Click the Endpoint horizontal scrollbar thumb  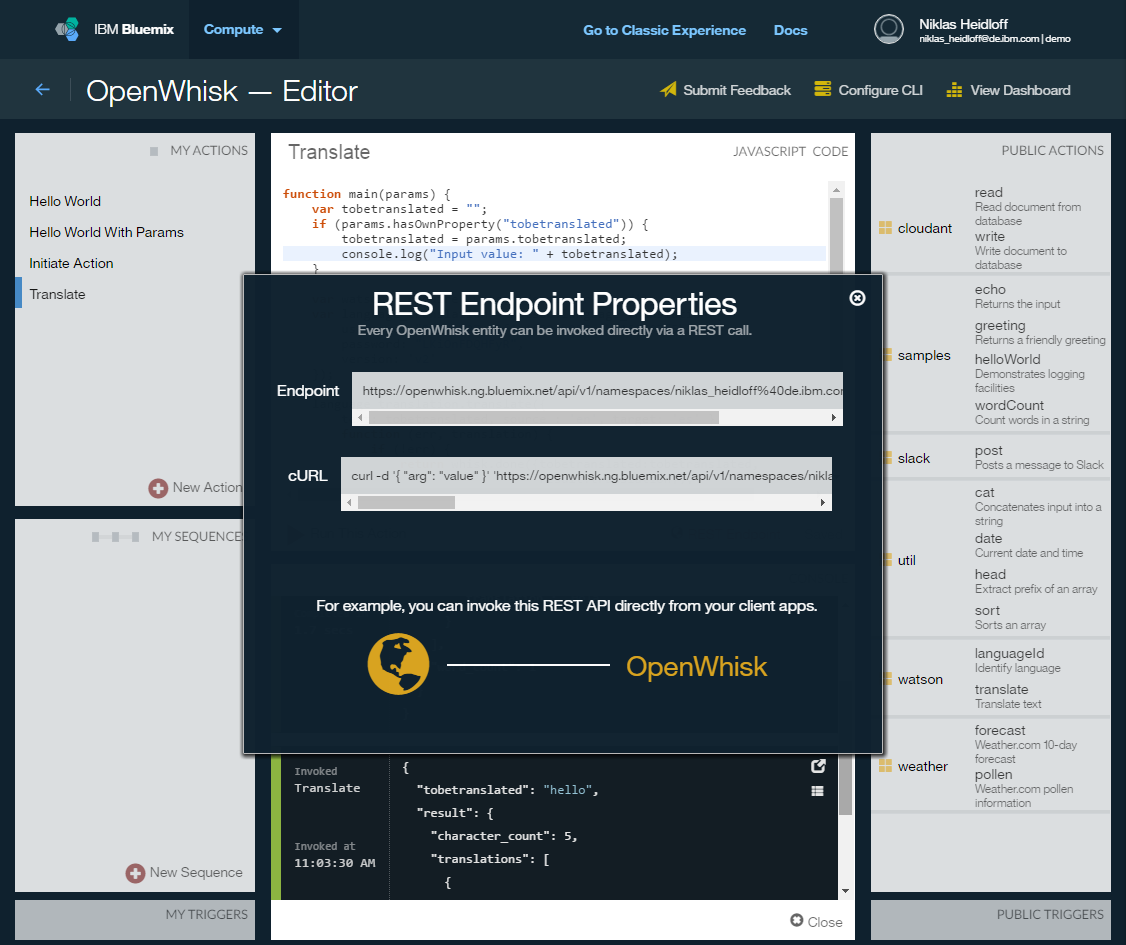pos(544,418)
